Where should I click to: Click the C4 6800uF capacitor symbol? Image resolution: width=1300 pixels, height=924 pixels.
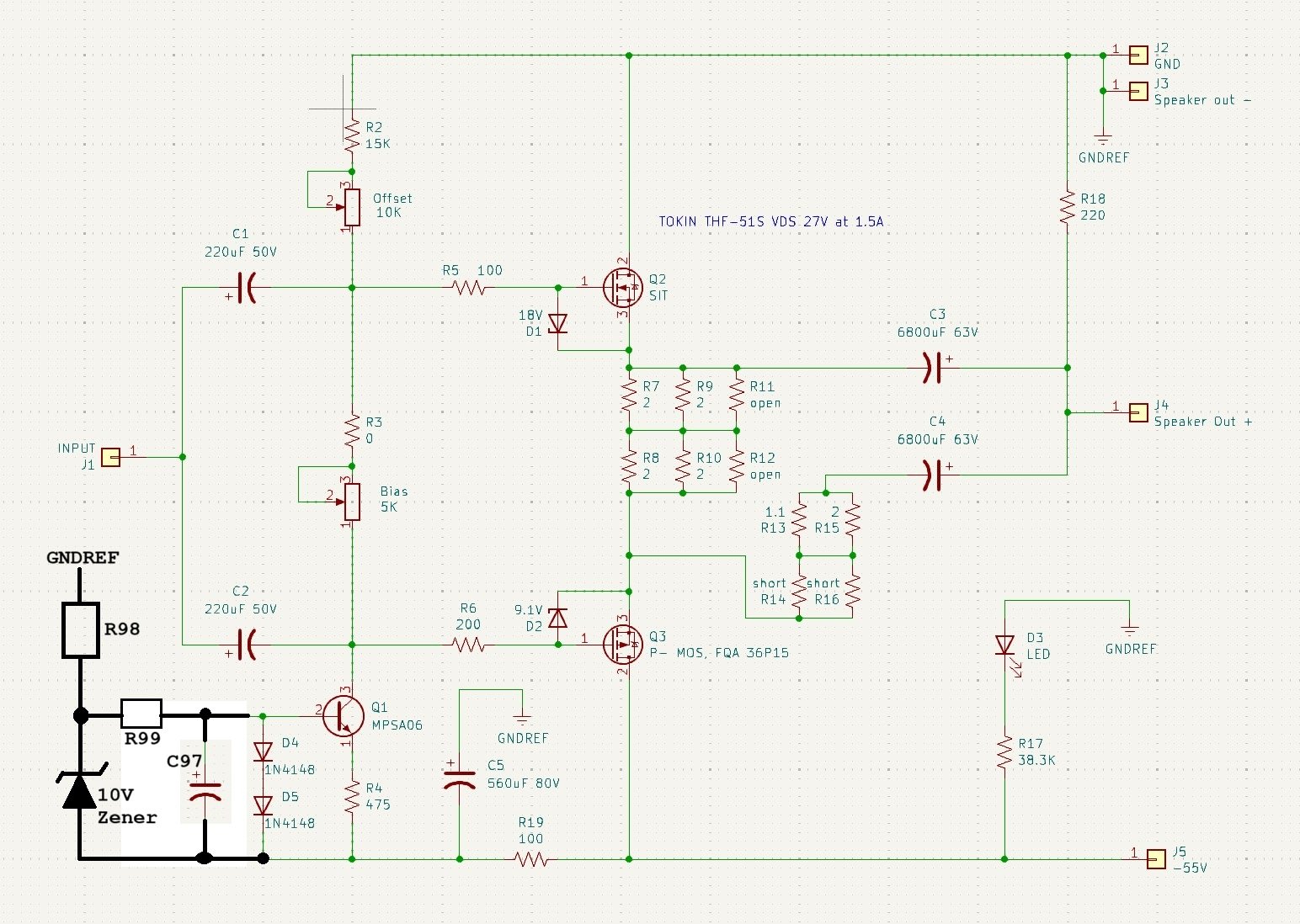click(933, 475)
